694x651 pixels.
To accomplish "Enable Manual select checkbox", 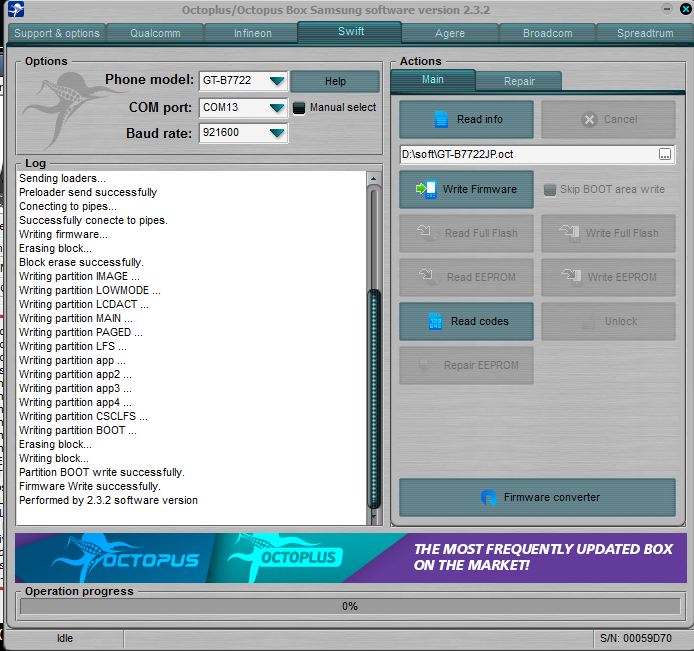I will [299, 108].
